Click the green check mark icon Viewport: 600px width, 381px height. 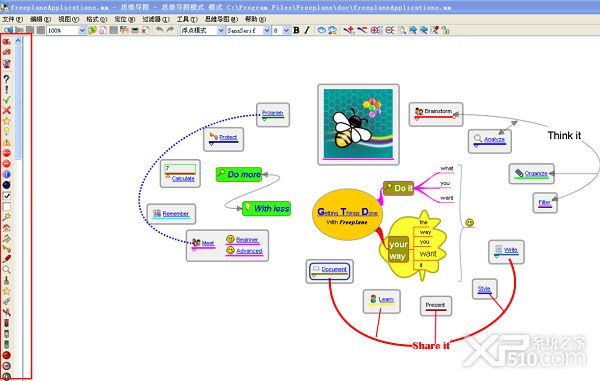pyautogui.click(x=7, y=100)
